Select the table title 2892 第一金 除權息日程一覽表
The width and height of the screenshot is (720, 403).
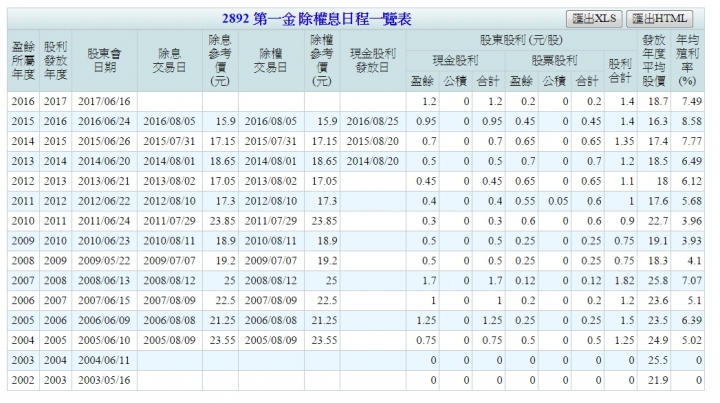point(316,19)
